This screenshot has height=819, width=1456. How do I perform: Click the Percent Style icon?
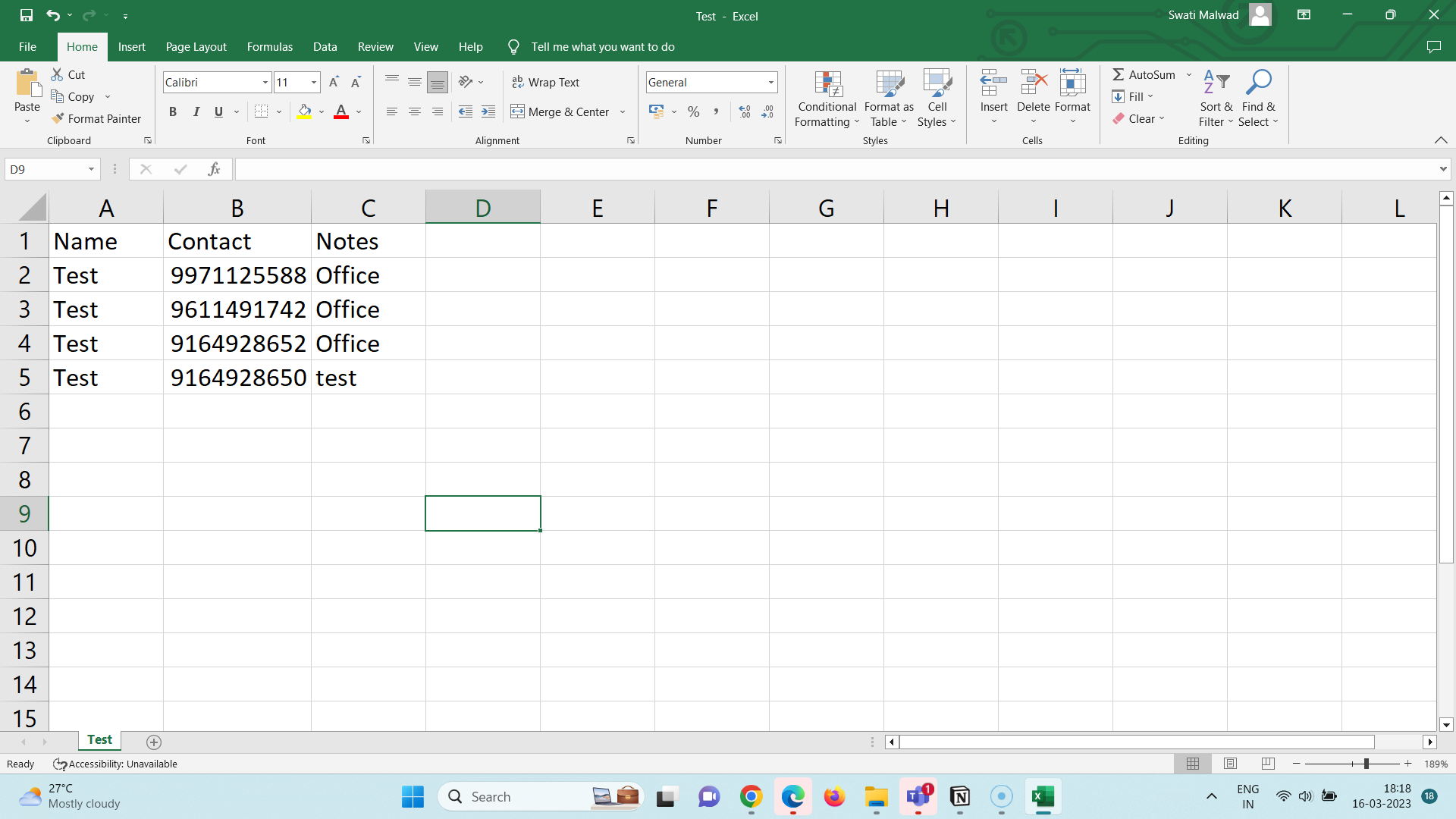click(x=693, y=111)
